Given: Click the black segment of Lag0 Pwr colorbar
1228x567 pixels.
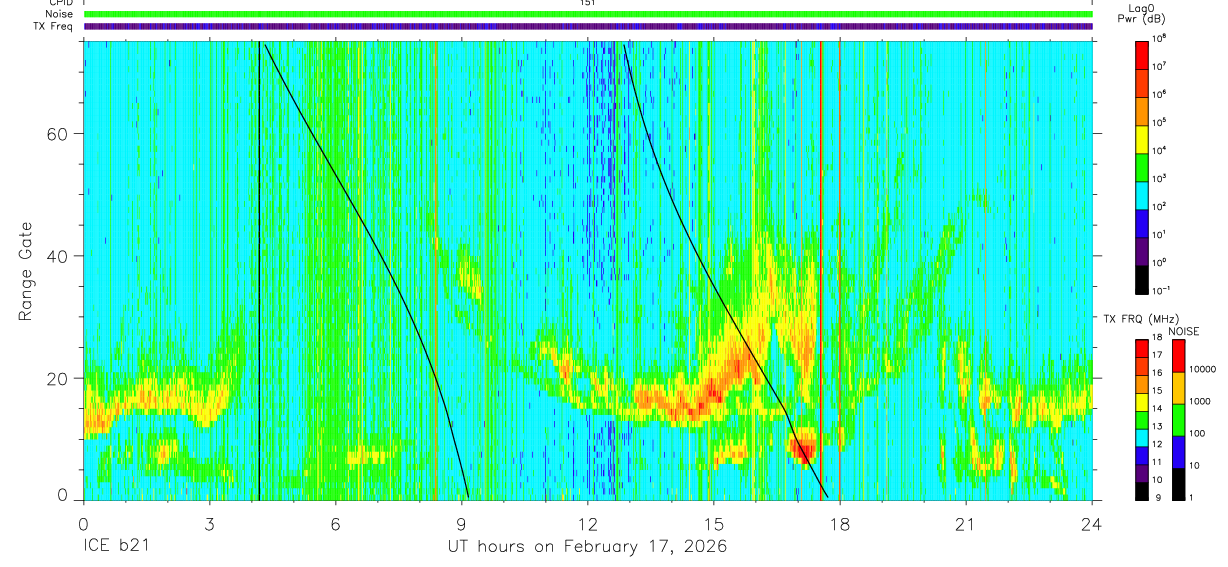Looking at the screenshot, I should (1140, 278).
